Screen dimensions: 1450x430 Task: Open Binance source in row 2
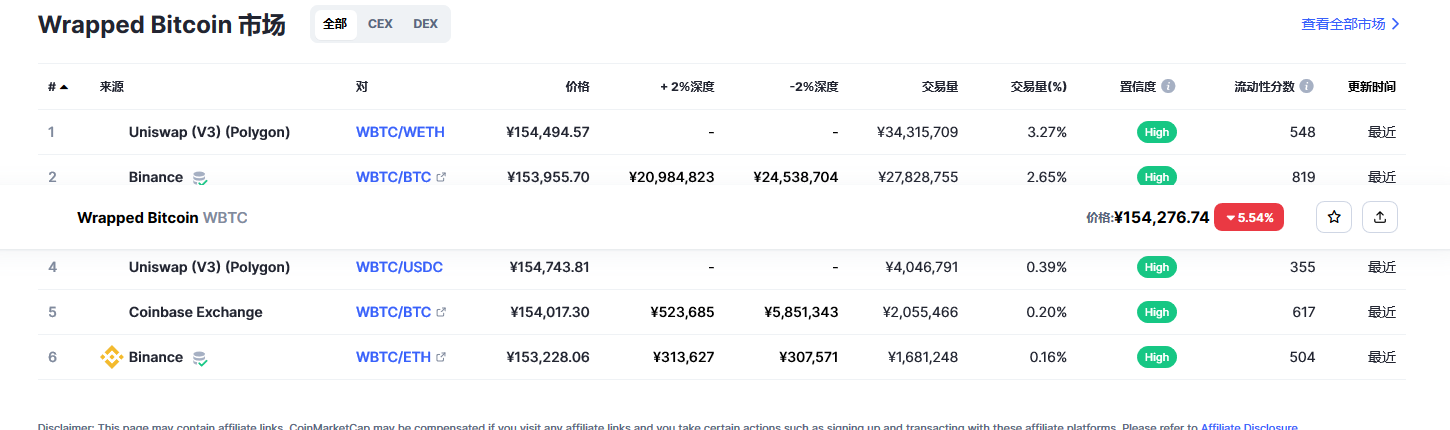(x=156, y=177)
